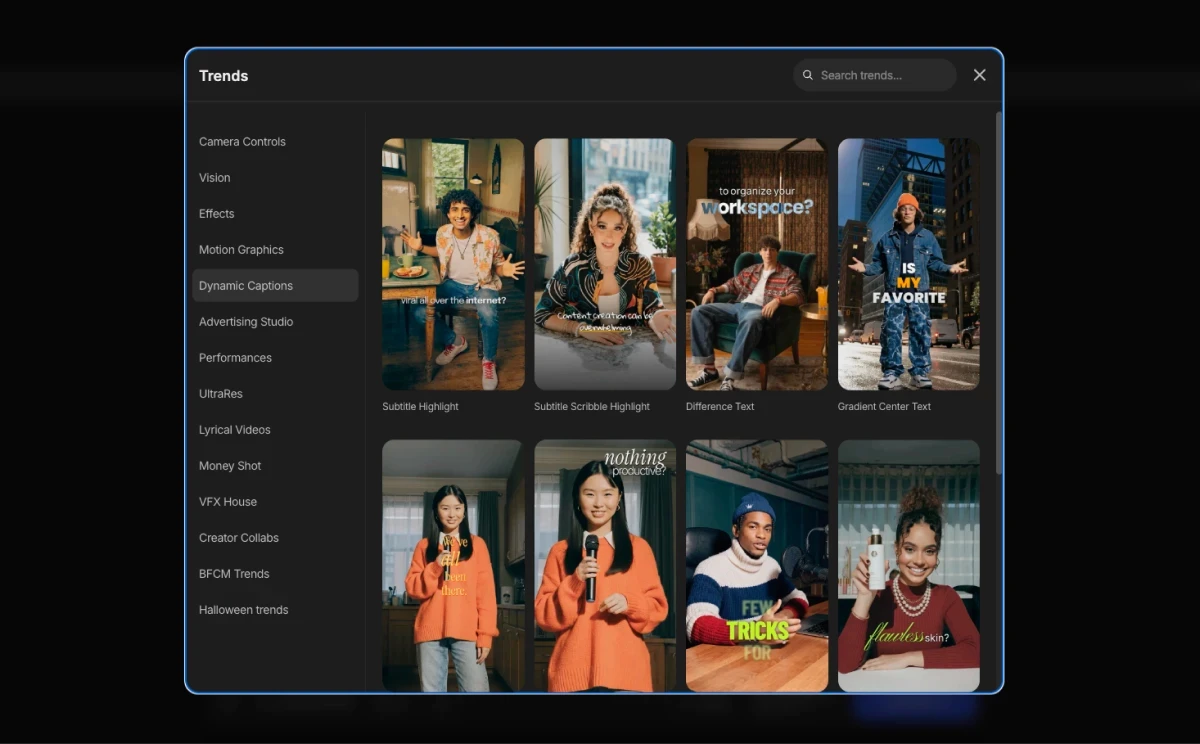This screenshot has width=1200, height=744.
Task: Click the trends list vertical scrollbar
Action: point(998,292)
